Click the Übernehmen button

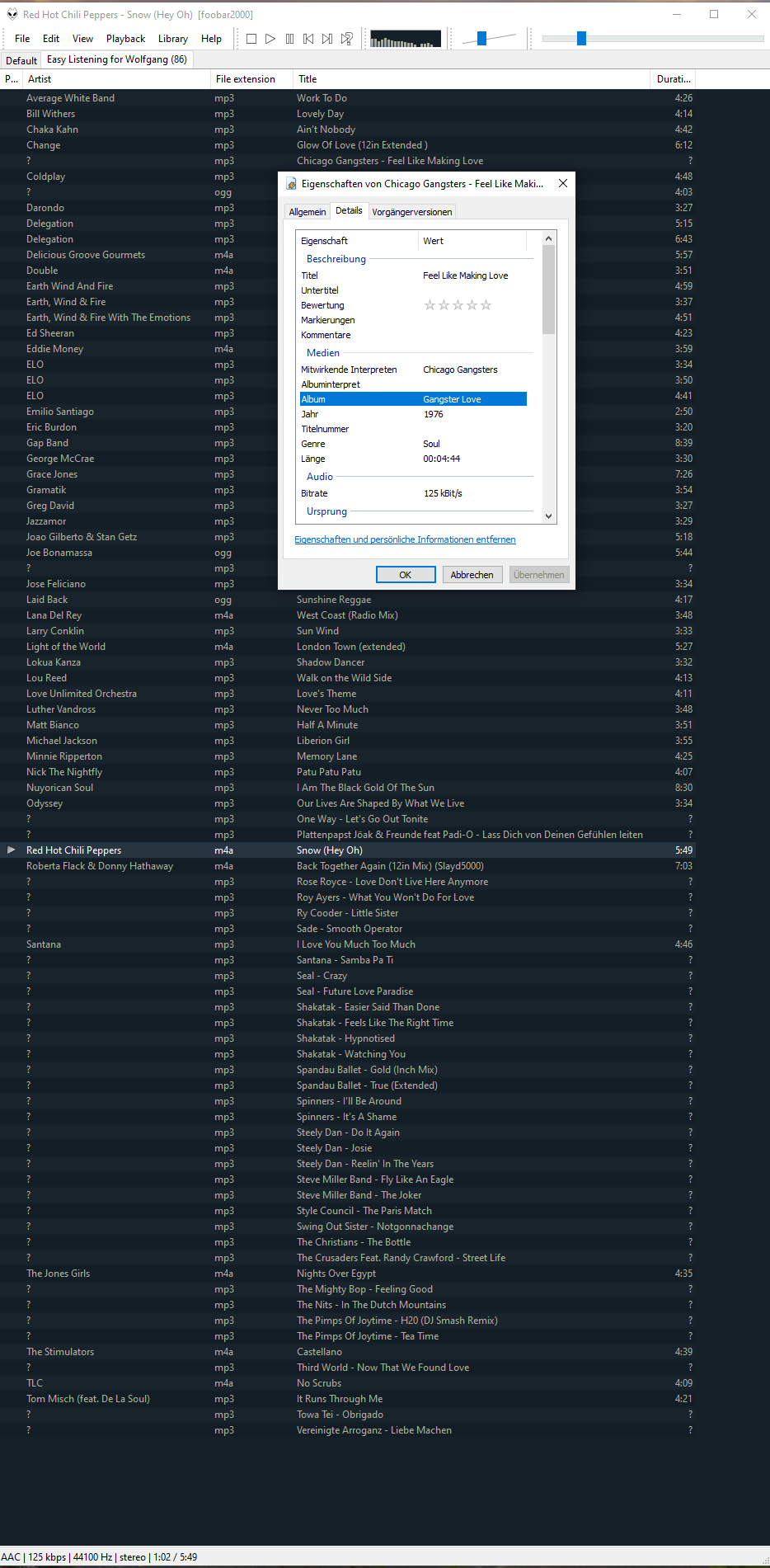tap(539, 575)
